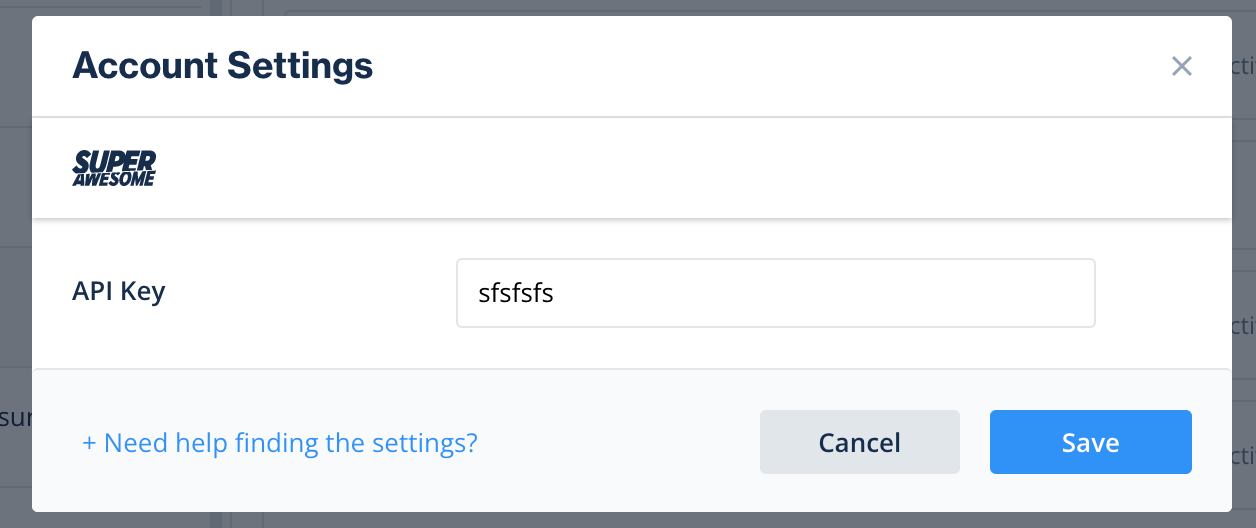Screen dimensions: 1256x528
Task: Click the dimmed backdrop right of the dialog
Action: point(1244,200)
